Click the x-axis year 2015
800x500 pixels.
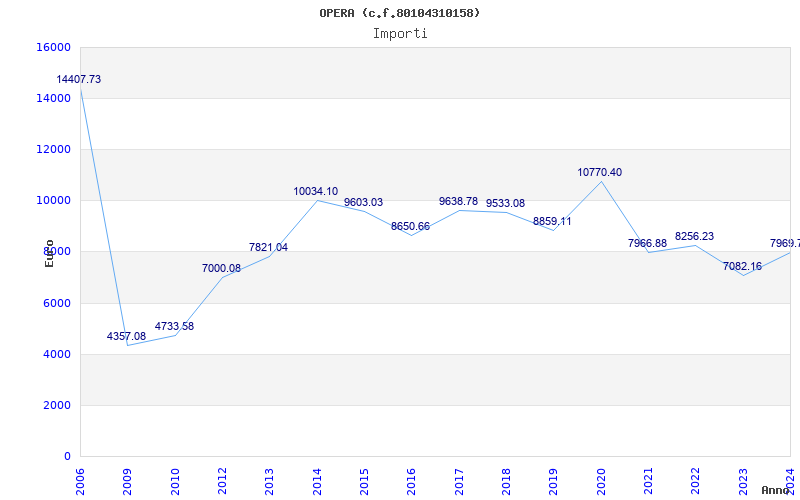364,482
